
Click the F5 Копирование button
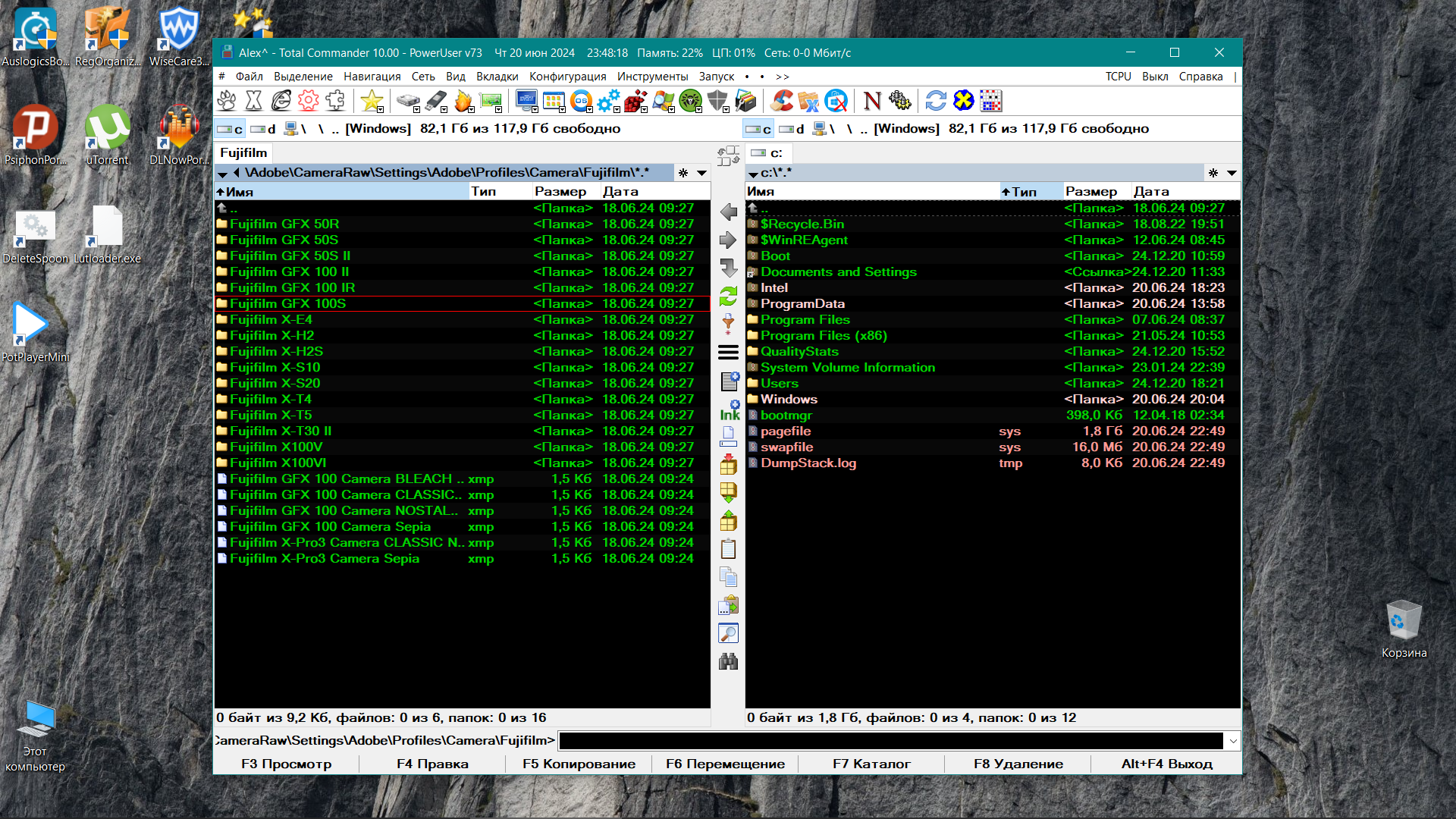[579, 764]
